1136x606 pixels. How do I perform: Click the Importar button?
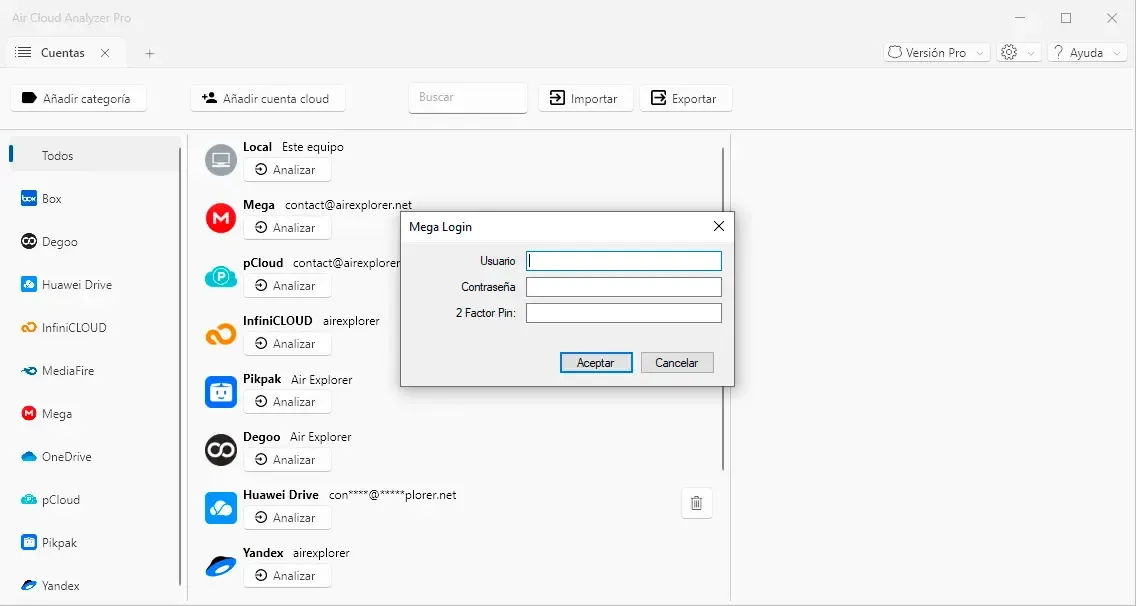(586, 99)
